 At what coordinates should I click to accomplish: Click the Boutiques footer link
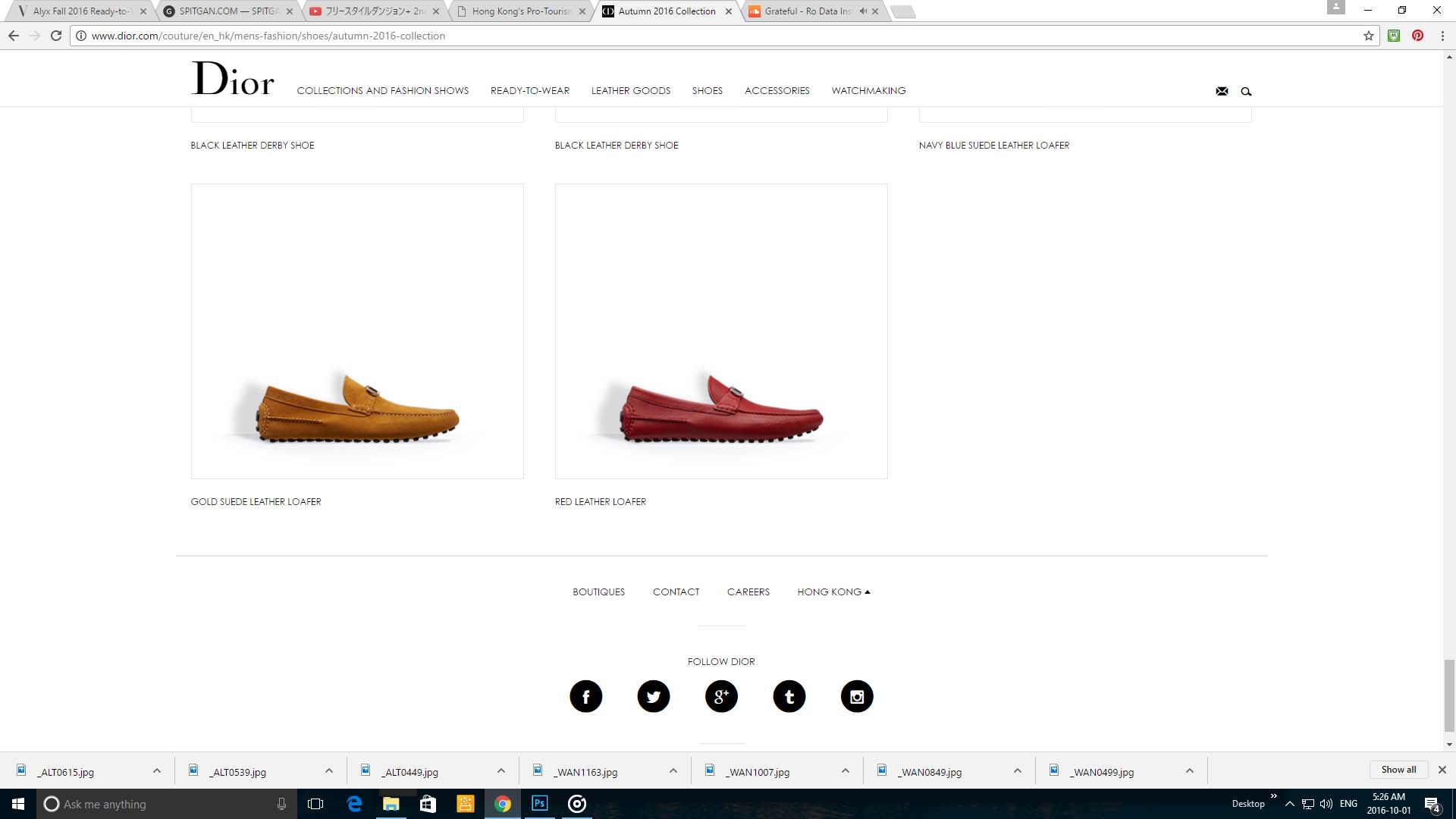[x=598, y=591]
